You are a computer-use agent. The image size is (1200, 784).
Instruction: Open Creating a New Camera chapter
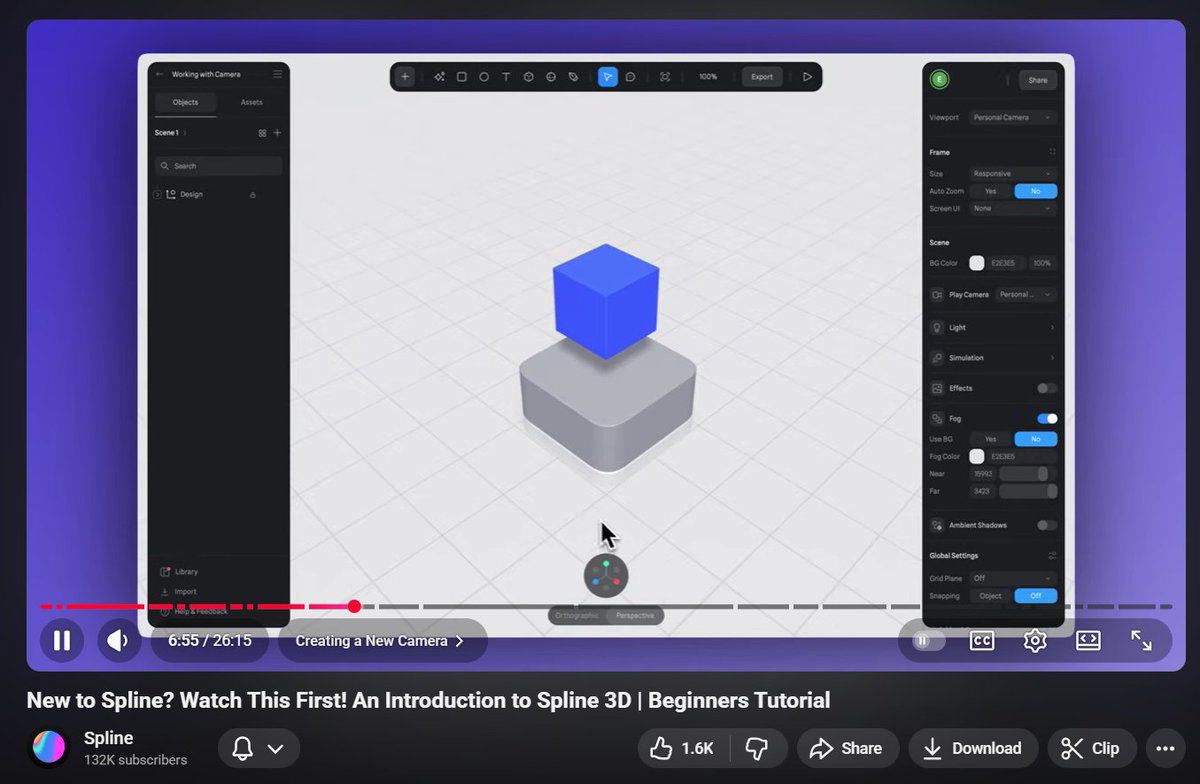pos(383,640)
